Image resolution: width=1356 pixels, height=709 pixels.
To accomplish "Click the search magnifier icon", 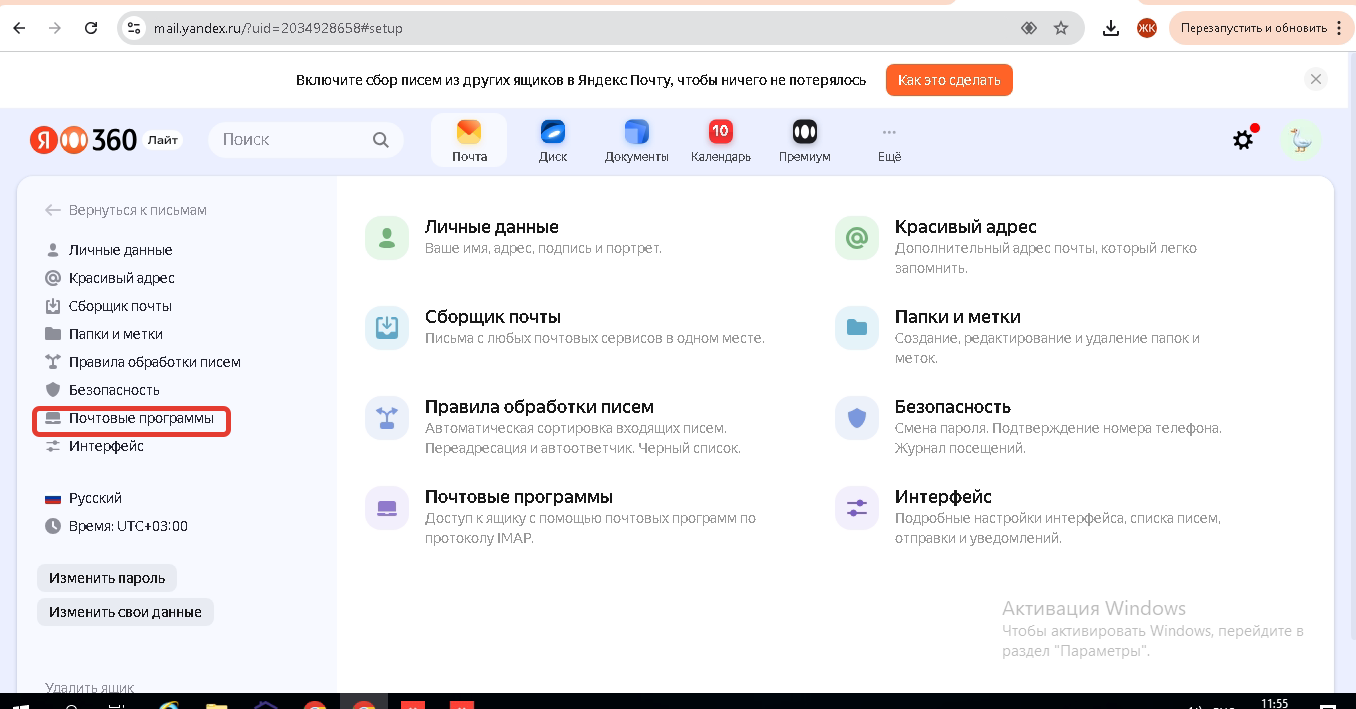I will coord(381,140).
